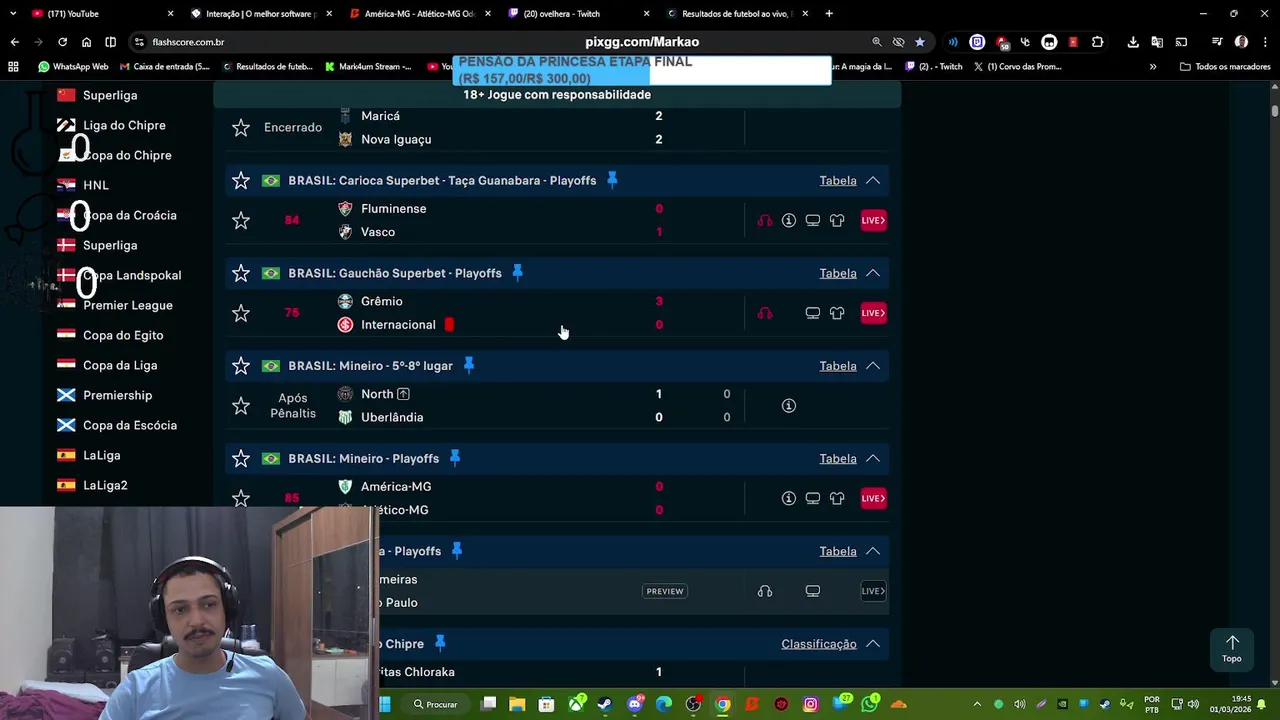Select Premiership in the sidebar

117,395
